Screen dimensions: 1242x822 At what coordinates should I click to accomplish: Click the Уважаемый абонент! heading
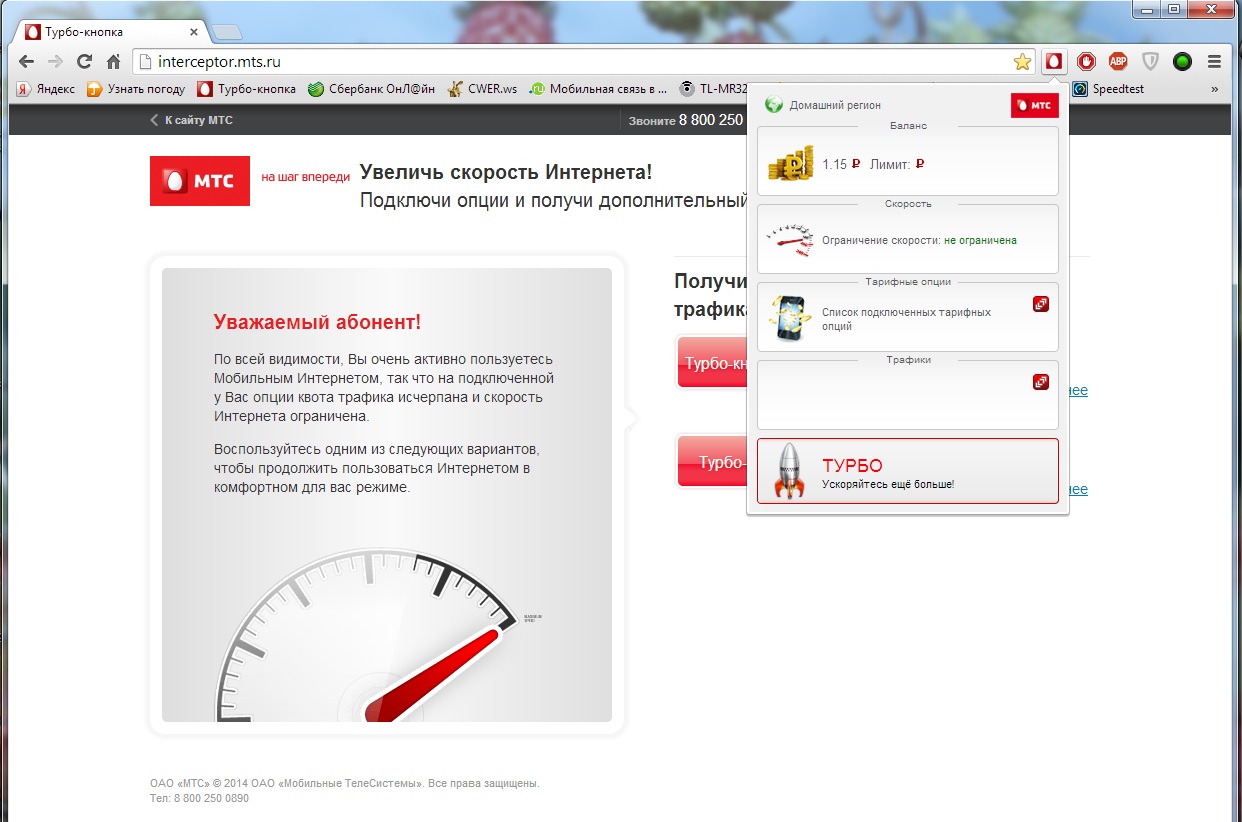point(318,322)
